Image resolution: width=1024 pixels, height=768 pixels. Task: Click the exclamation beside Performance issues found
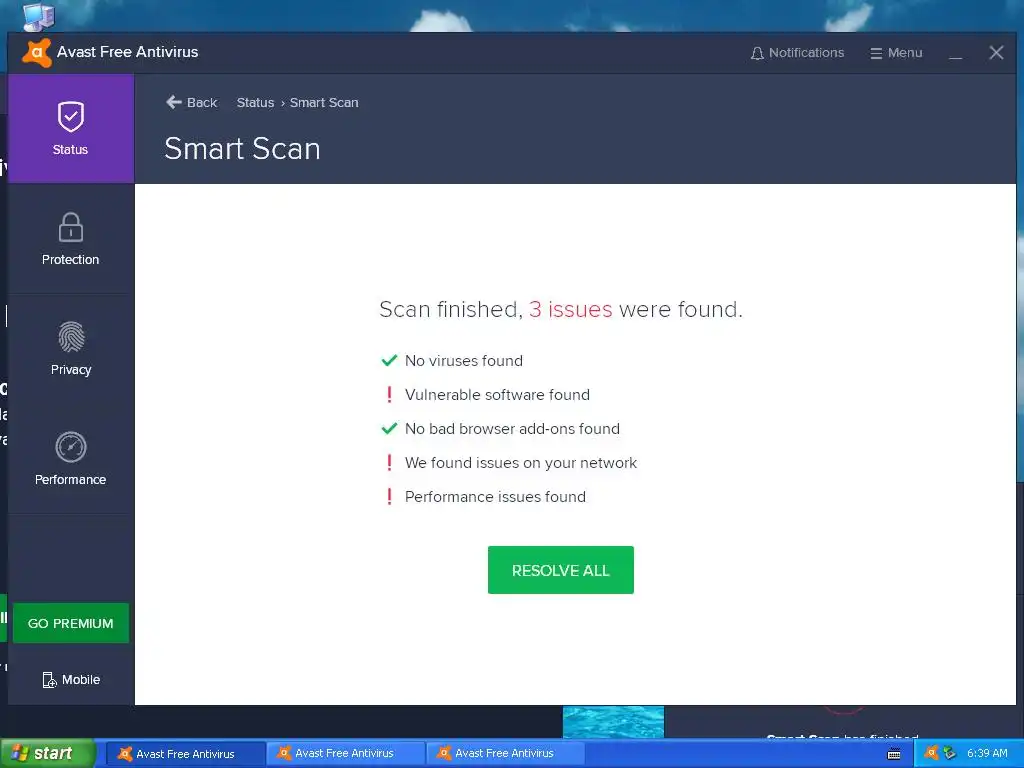(x=389, y=496)
